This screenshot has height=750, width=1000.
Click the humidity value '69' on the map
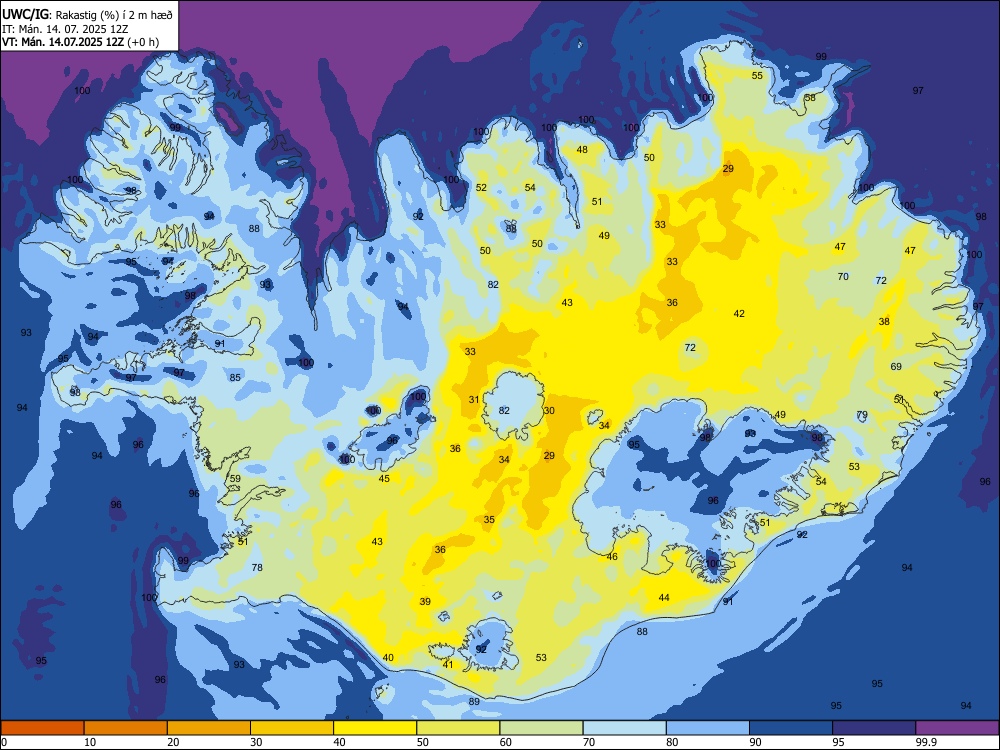(x=896, y=366)
